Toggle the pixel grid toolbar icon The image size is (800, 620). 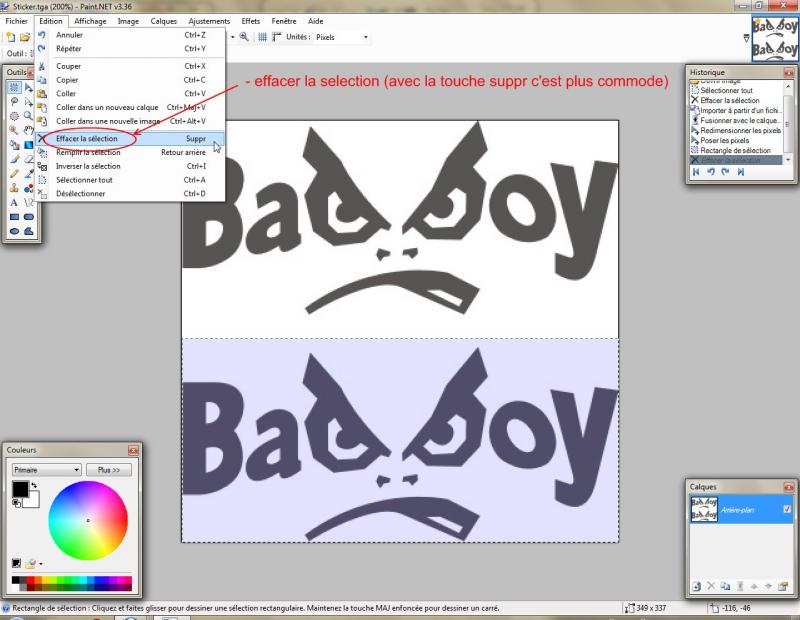[262, 37]
